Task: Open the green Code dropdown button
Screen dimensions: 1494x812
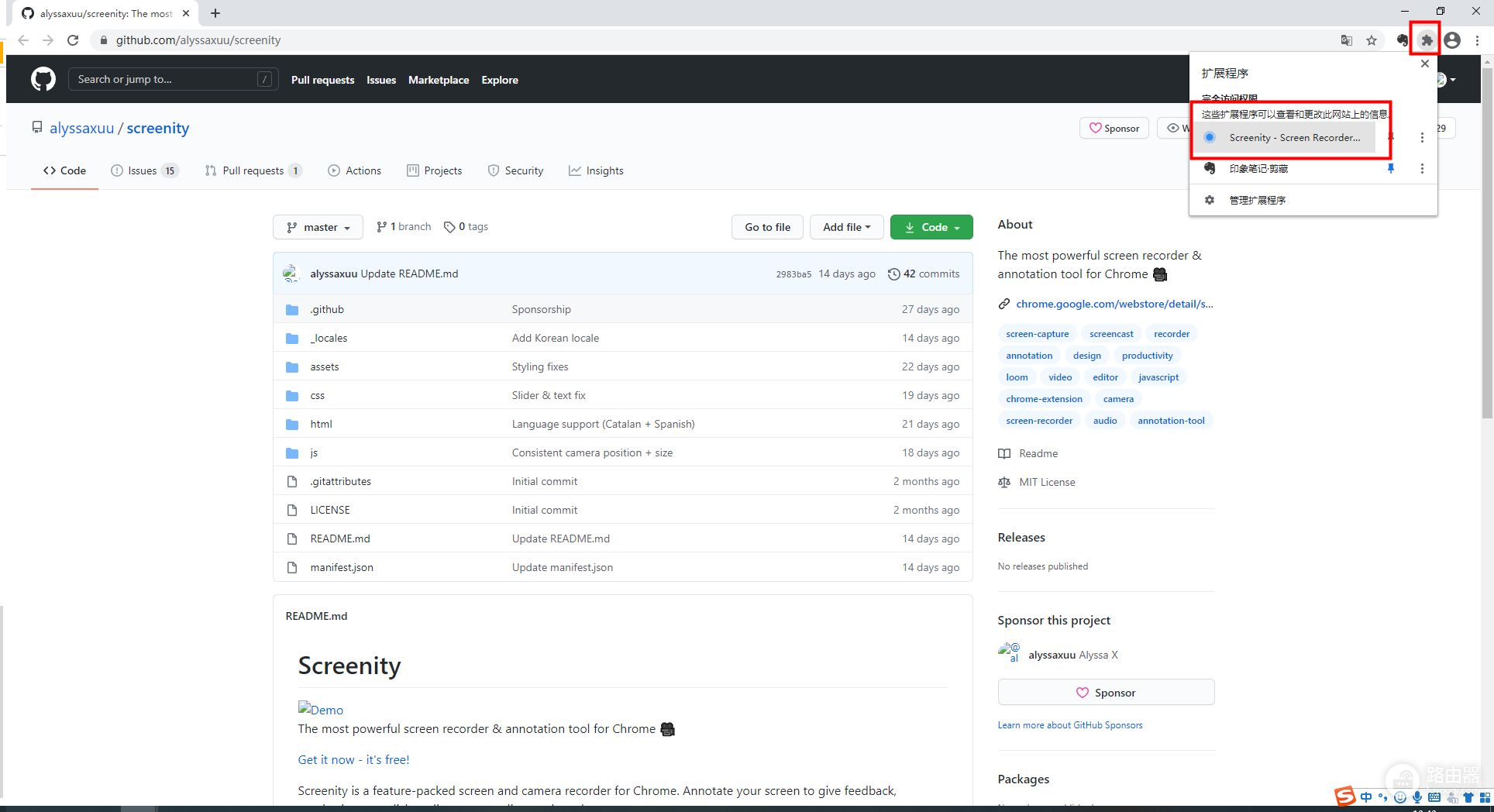Action: point(931,227)
